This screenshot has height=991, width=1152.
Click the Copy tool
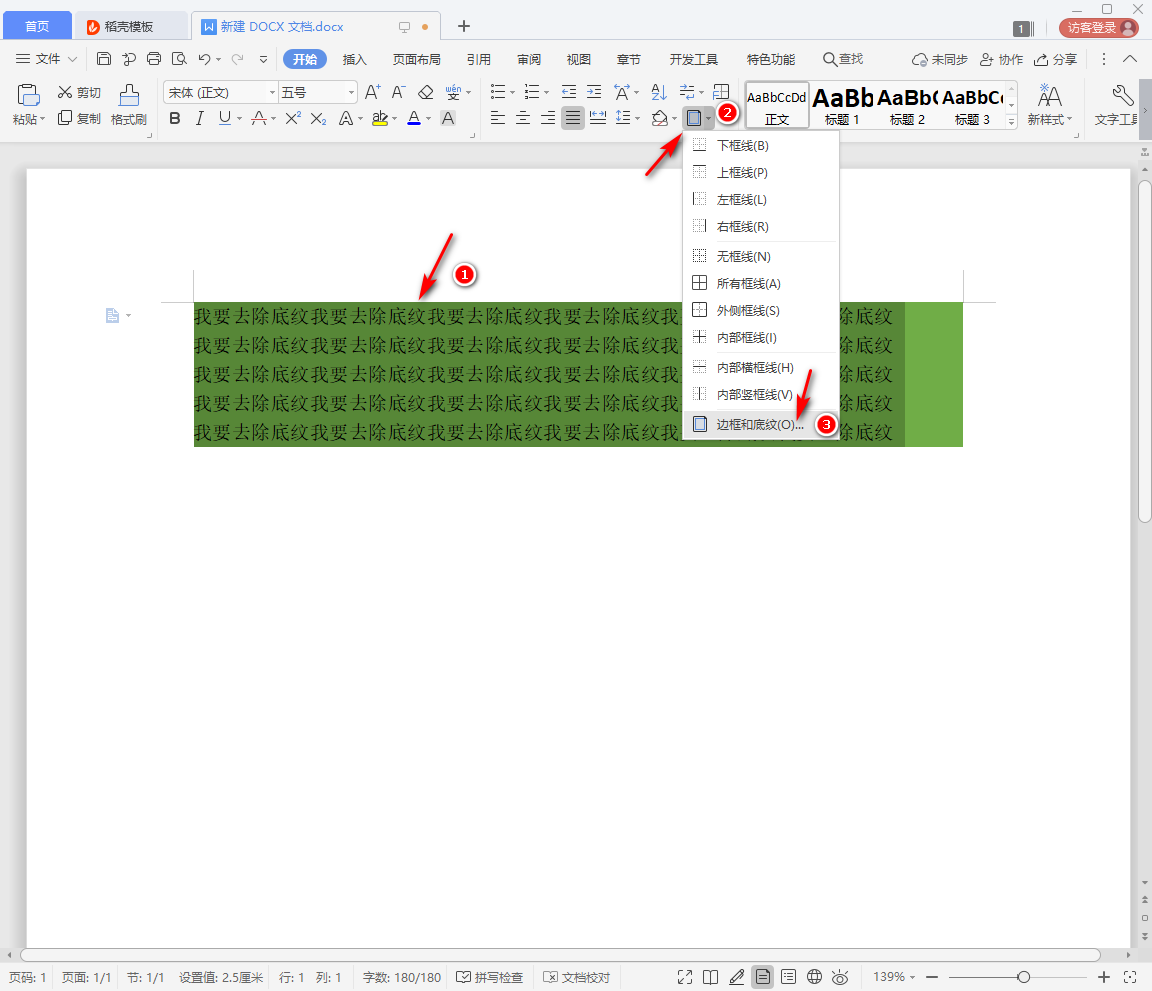79,118
